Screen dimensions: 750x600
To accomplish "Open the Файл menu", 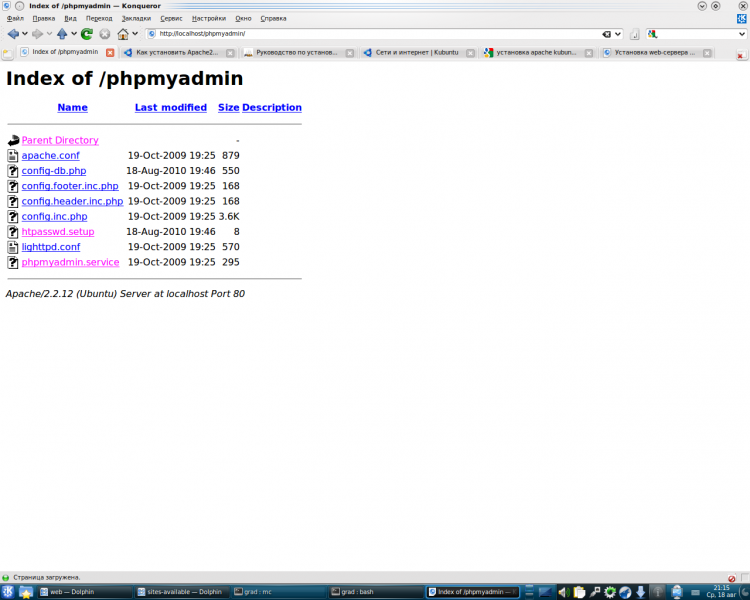I will (x=15, y=19).
